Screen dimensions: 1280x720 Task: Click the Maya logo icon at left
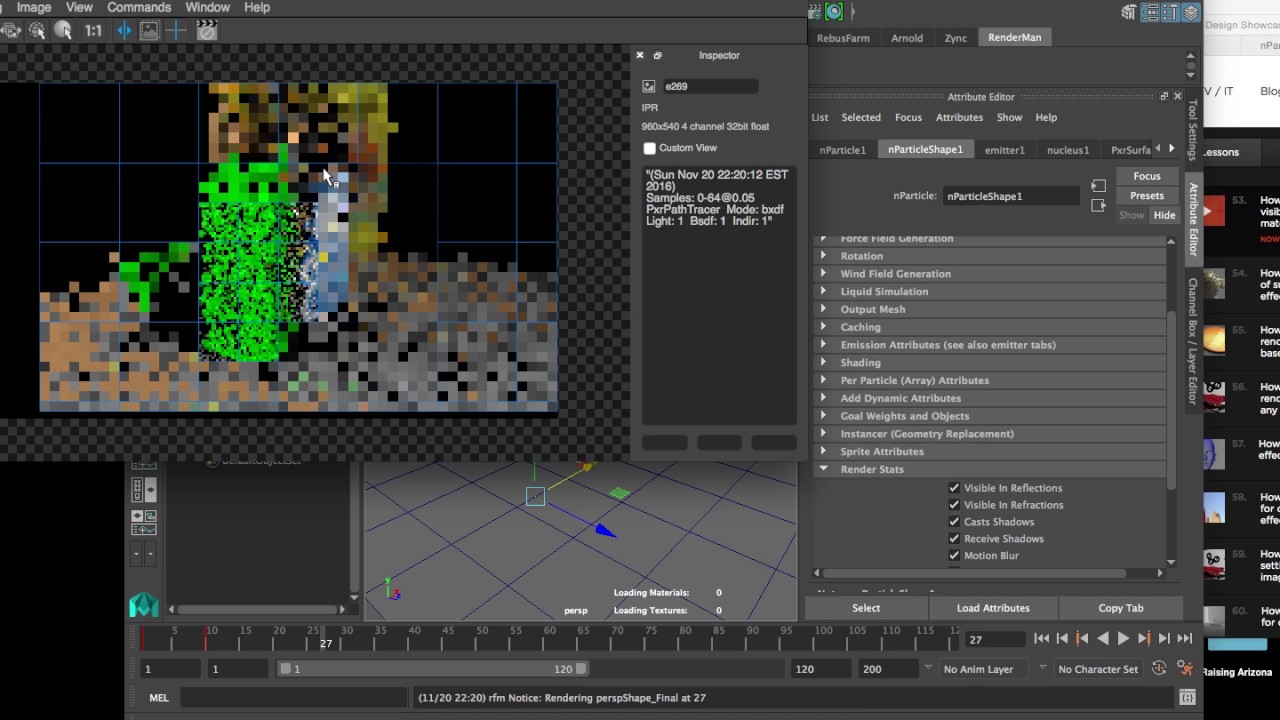click(x=143, y=604)
